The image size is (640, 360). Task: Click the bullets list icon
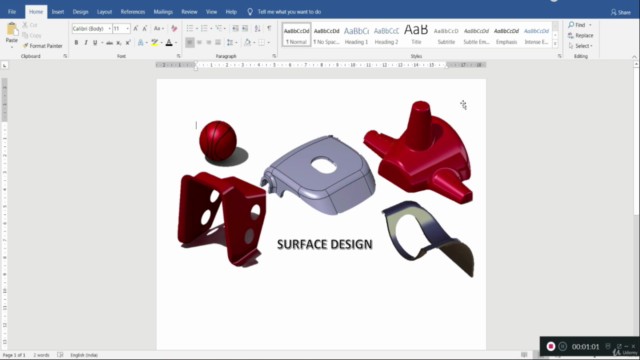point(190,29)
